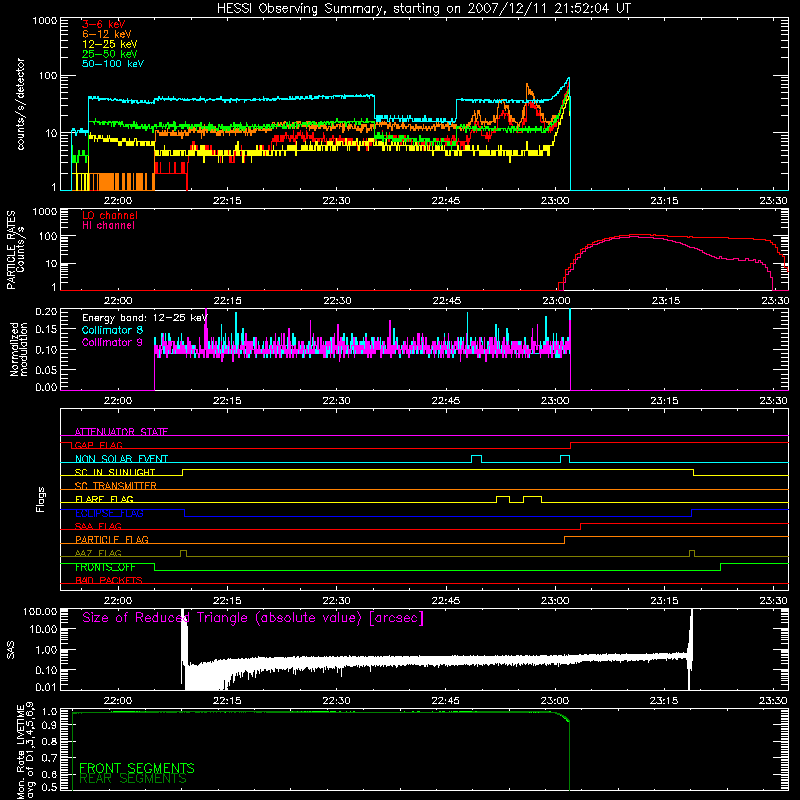The image size is (800, 800).
Task: Click the Normalized modulation axis label
Action: click(x=19, y=349)
